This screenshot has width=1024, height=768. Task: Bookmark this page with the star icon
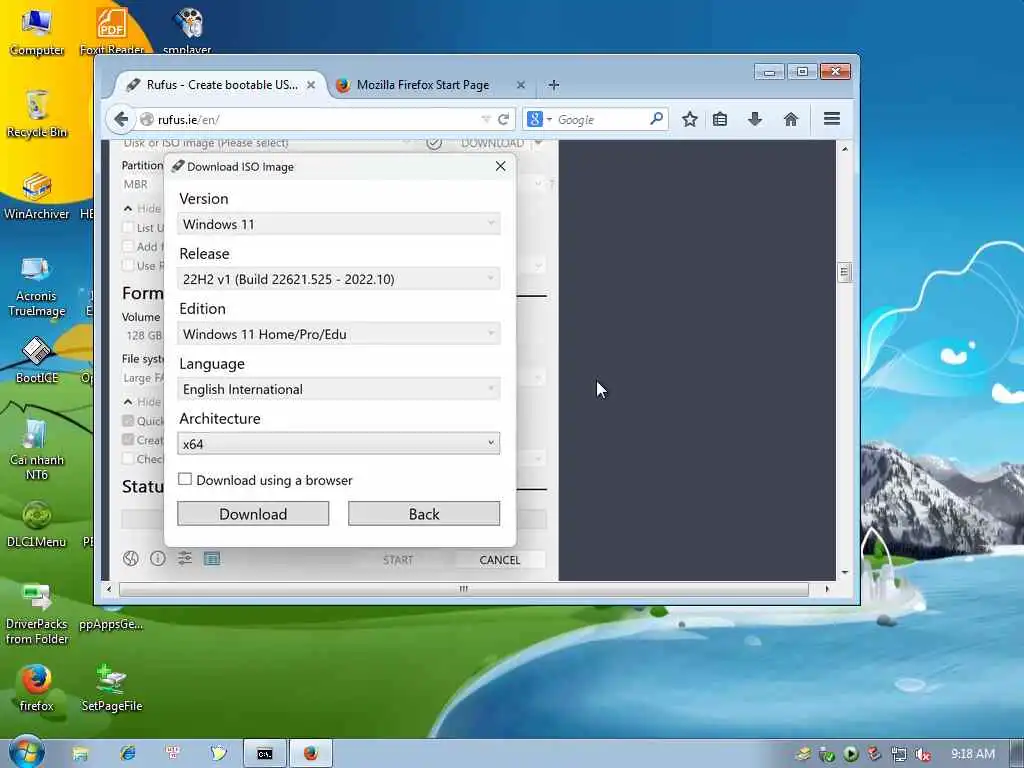click(690, 120)
